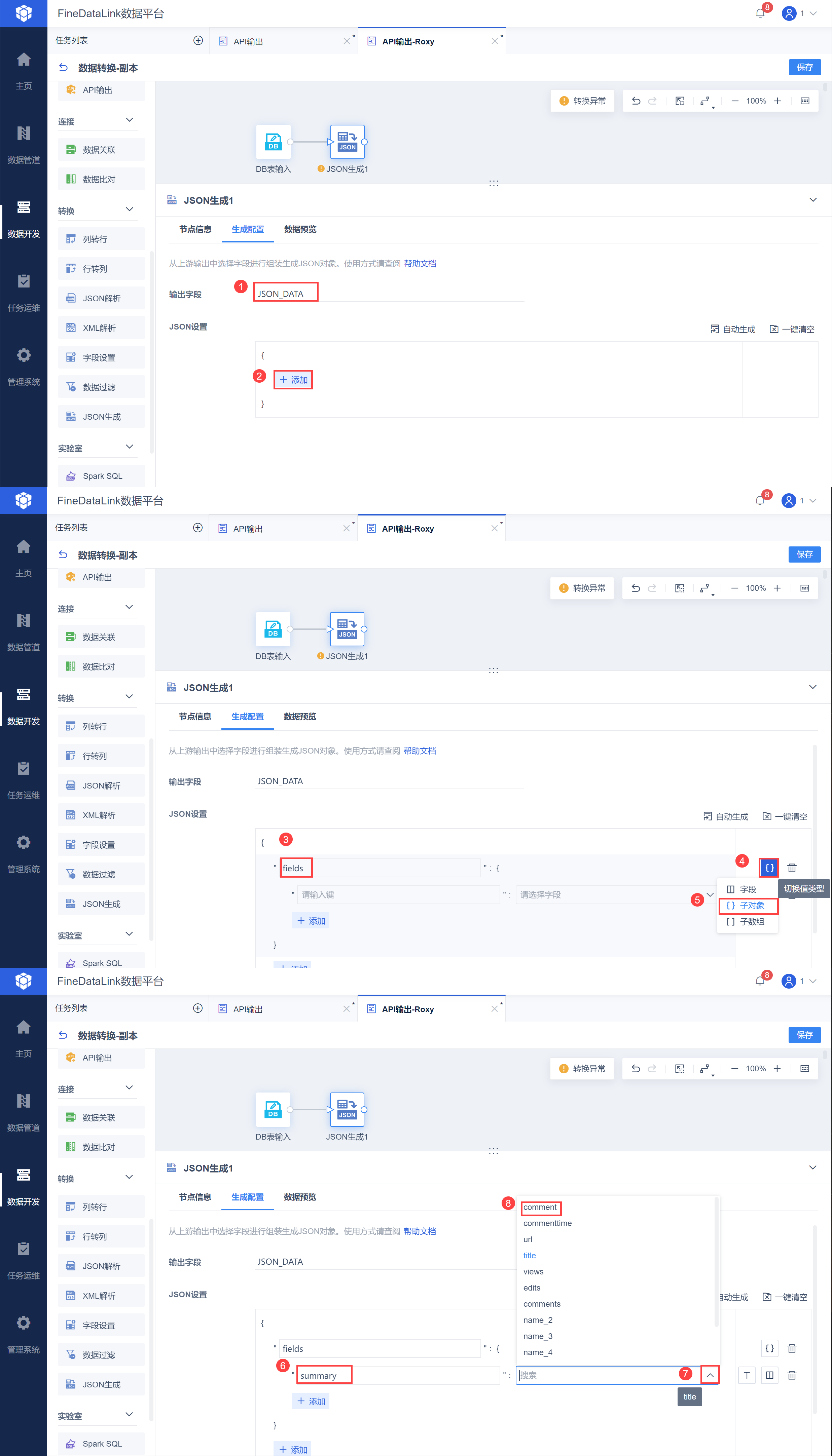Switch to 节点信息 tab
The image size is (832, 1456).
pyautogui.click(x=195, y=230)
